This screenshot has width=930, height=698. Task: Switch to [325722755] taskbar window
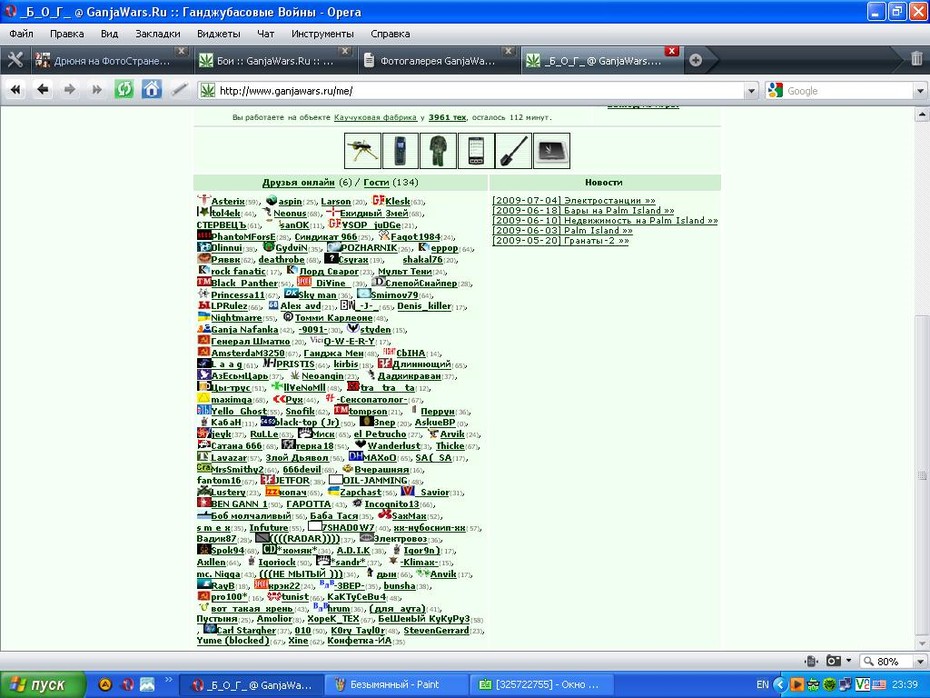click(541, 685)
